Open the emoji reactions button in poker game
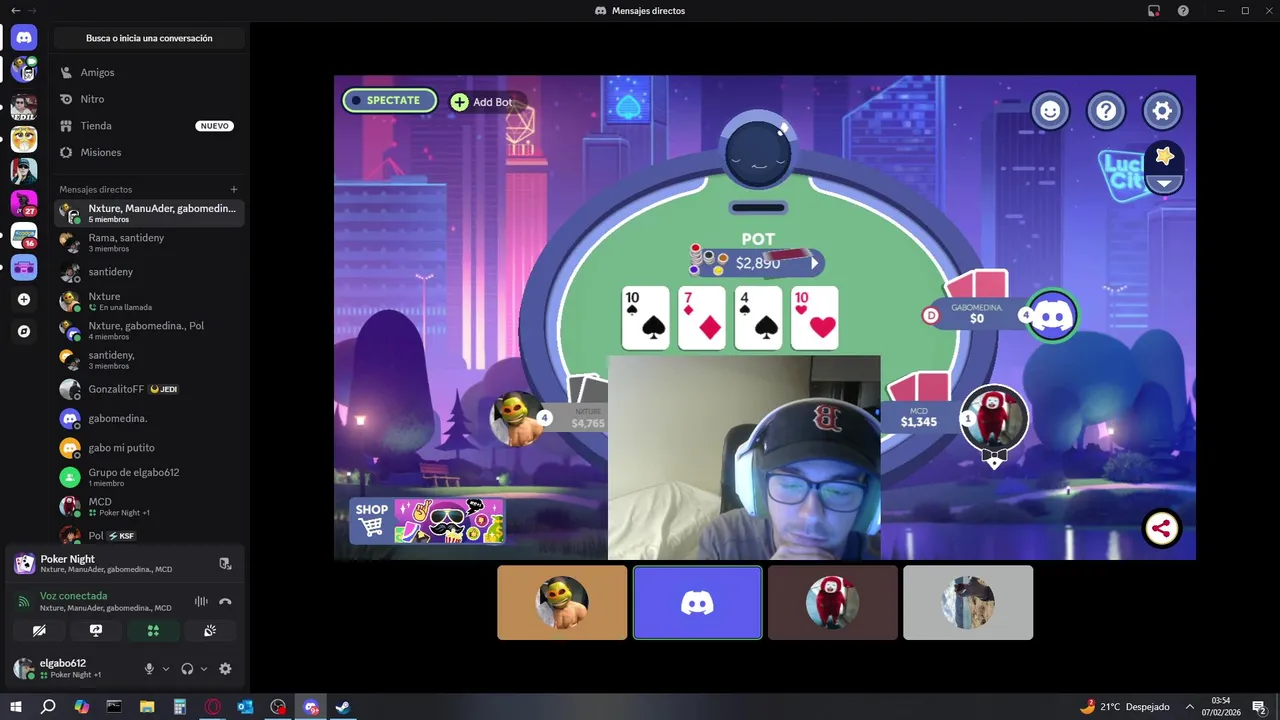Image resolution: width=1280 pixels, height=720 pixels. pyautogui.click(x=1050, y=111)
